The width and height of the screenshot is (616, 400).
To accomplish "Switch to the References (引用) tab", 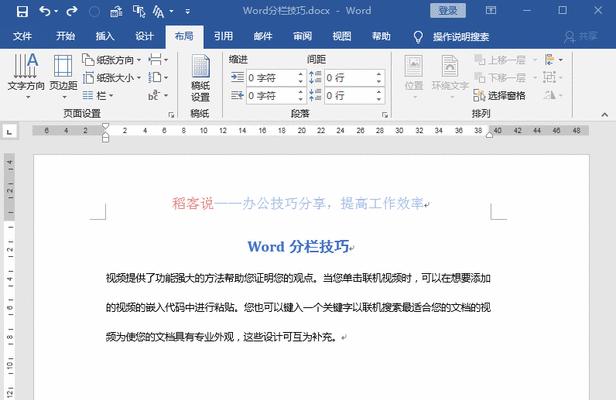I will 224,37.
